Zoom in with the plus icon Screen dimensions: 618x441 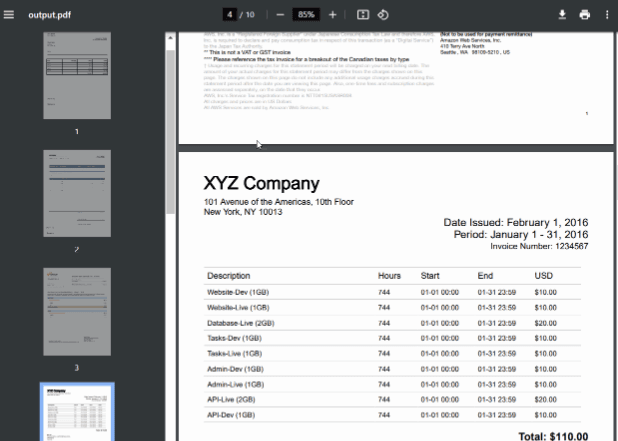coord(333,15)
